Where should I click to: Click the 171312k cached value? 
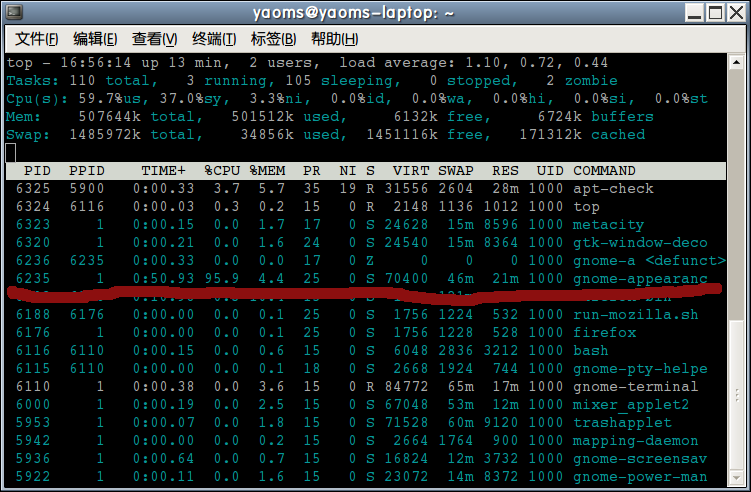tap(550, 135)
